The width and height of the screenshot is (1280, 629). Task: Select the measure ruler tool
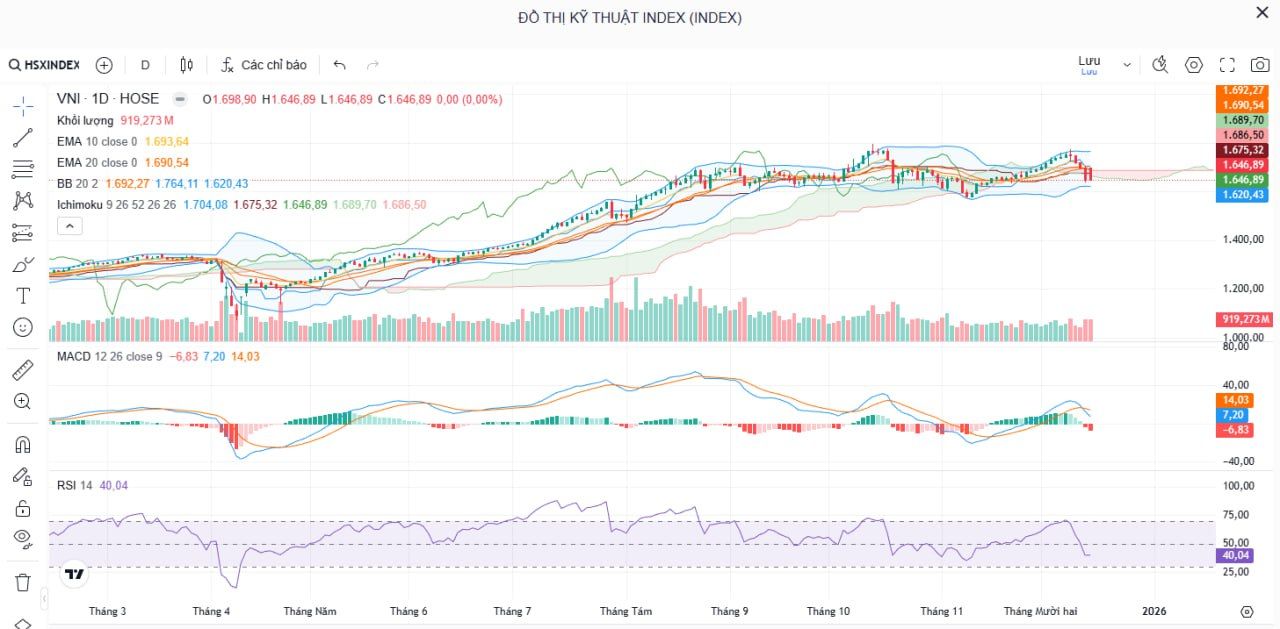click(22, 369)
